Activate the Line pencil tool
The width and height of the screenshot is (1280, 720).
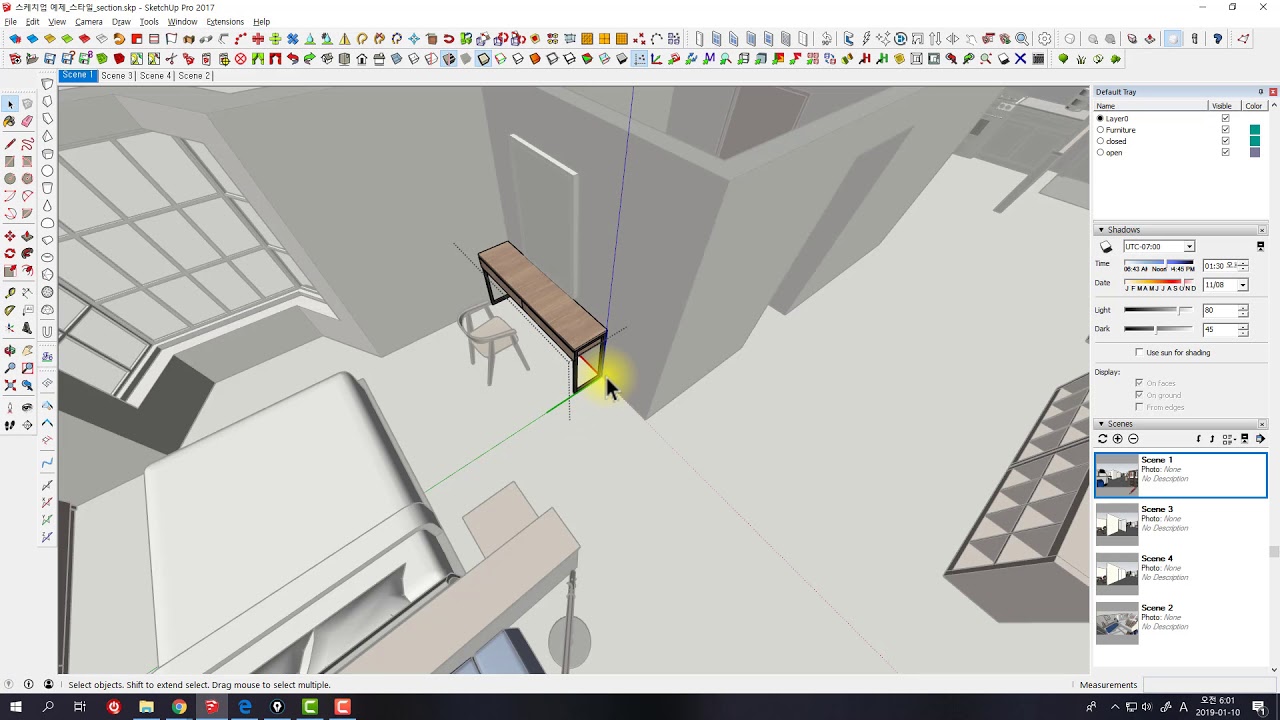(x=10, y=143)
